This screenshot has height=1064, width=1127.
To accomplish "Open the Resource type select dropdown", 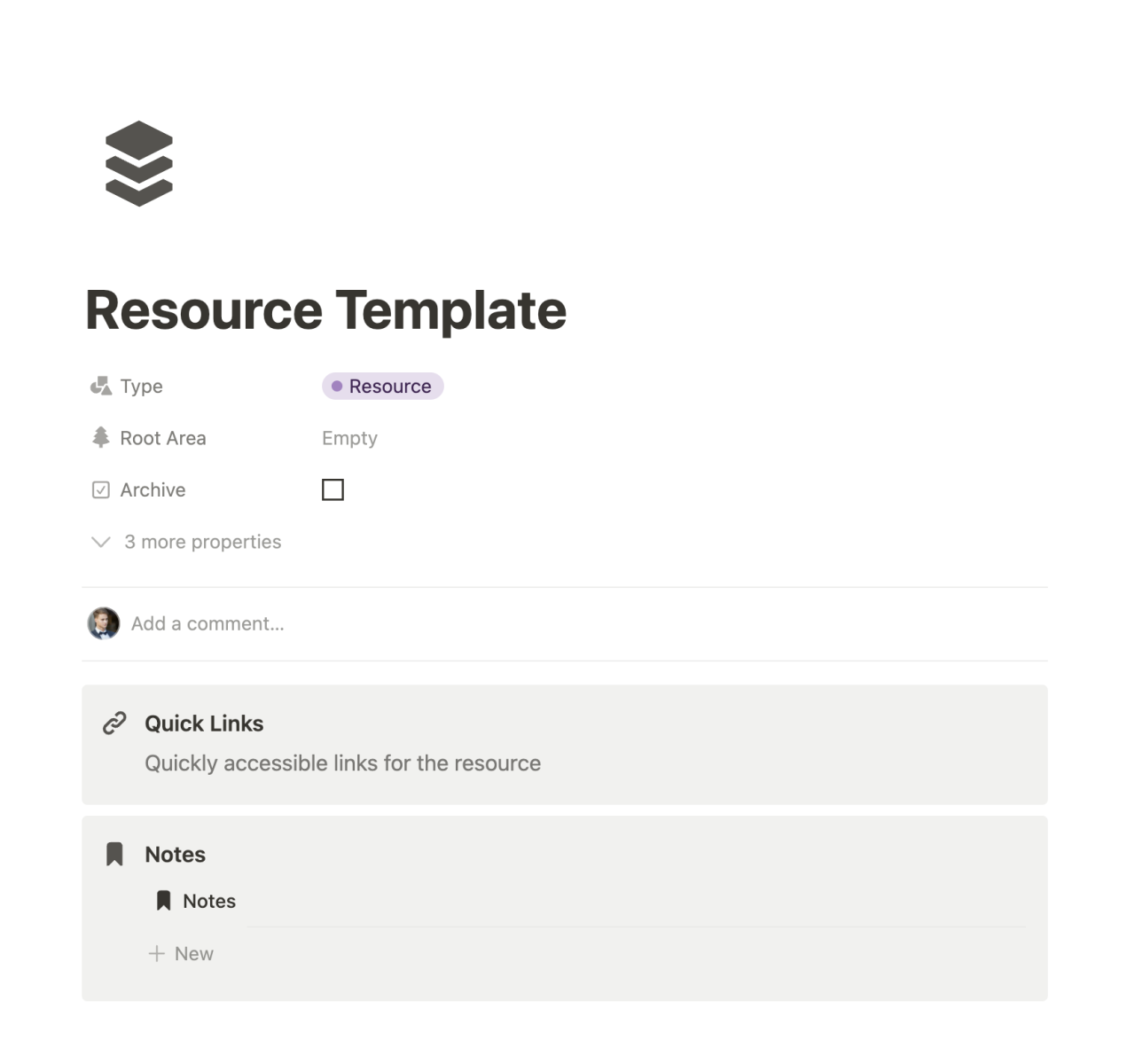I will click(382, 387).
